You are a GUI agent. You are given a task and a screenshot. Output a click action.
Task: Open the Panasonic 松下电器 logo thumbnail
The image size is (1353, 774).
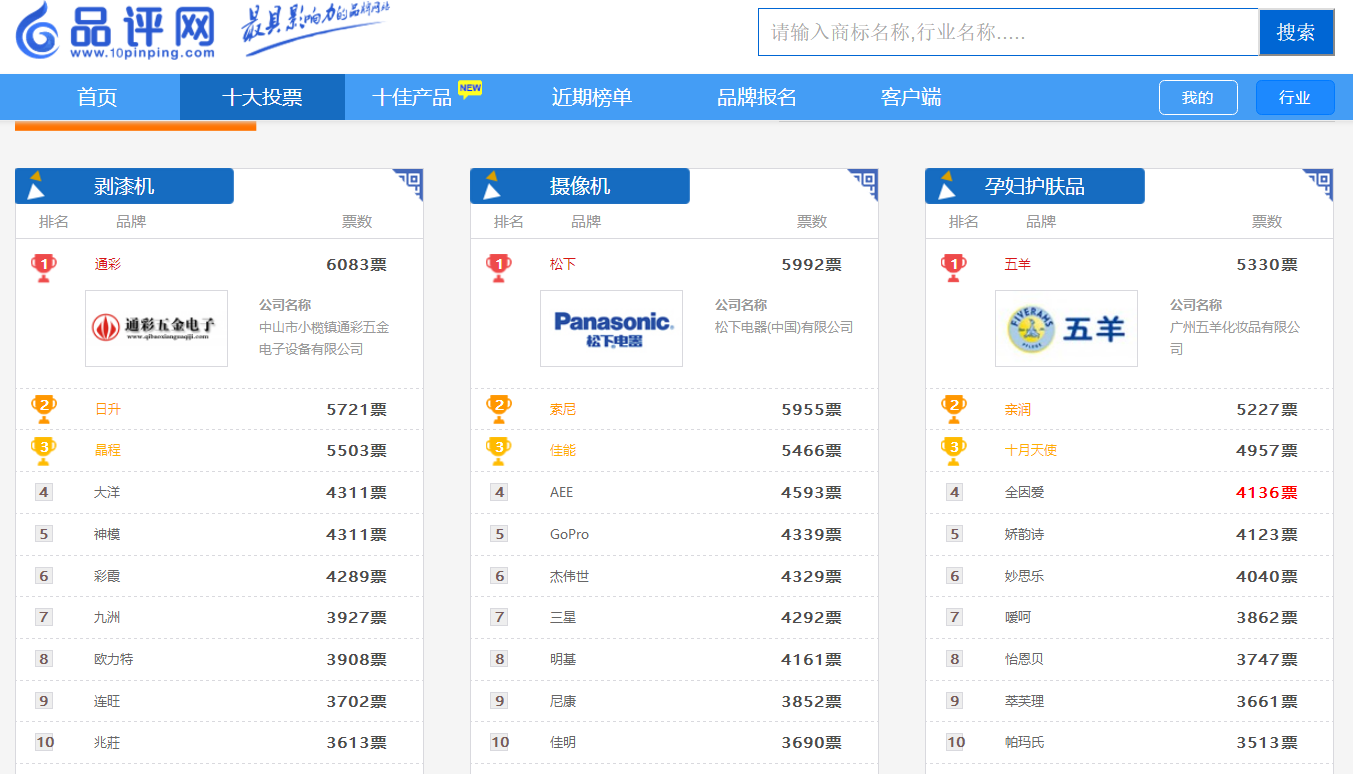pyautogui.click(x=611, y=328)
